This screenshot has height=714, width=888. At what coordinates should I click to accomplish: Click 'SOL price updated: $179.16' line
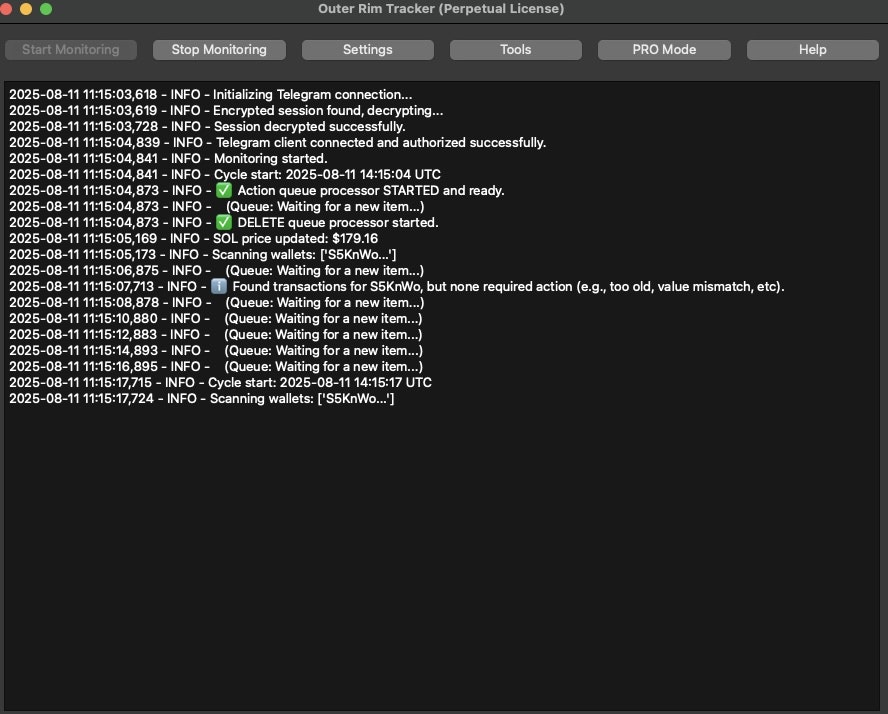point(194,238)
